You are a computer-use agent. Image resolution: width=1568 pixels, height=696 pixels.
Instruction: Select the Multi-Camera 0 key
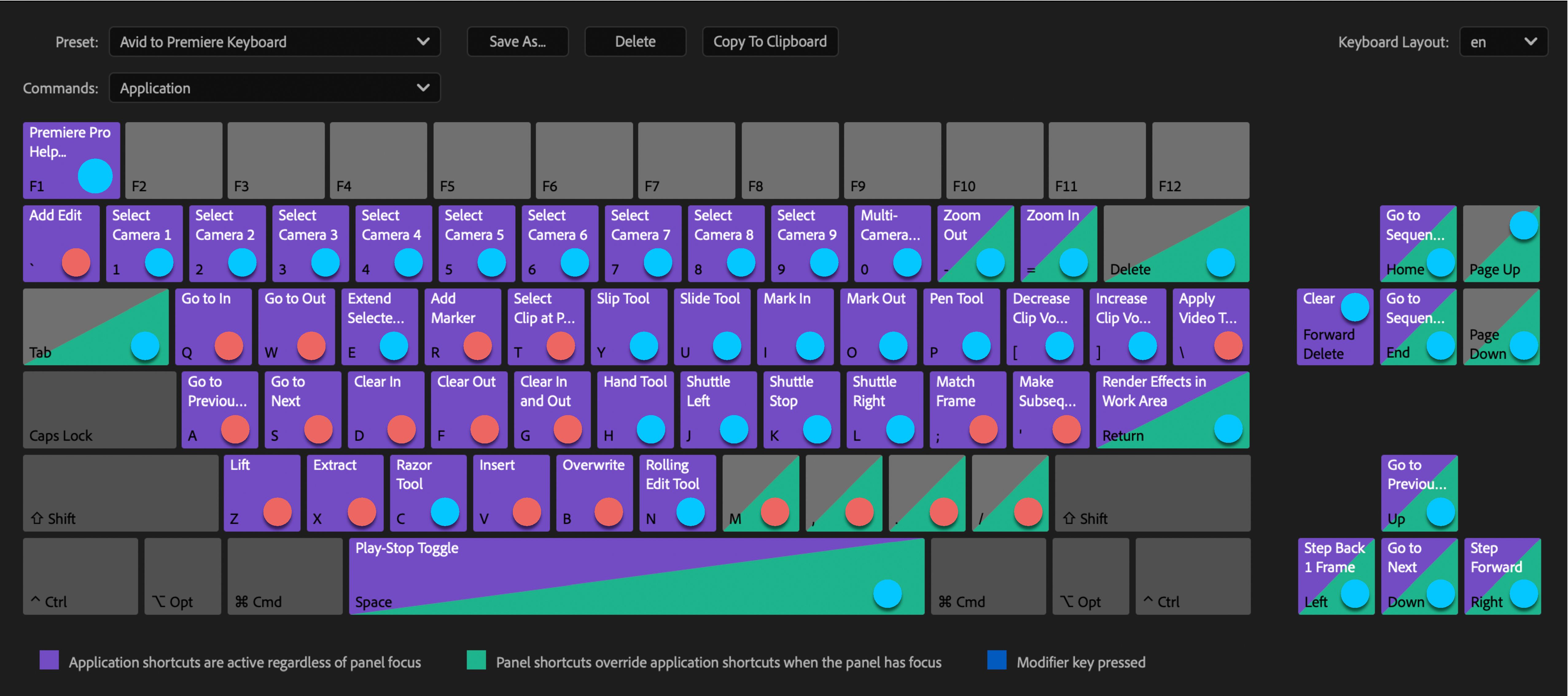pos(892,244)
